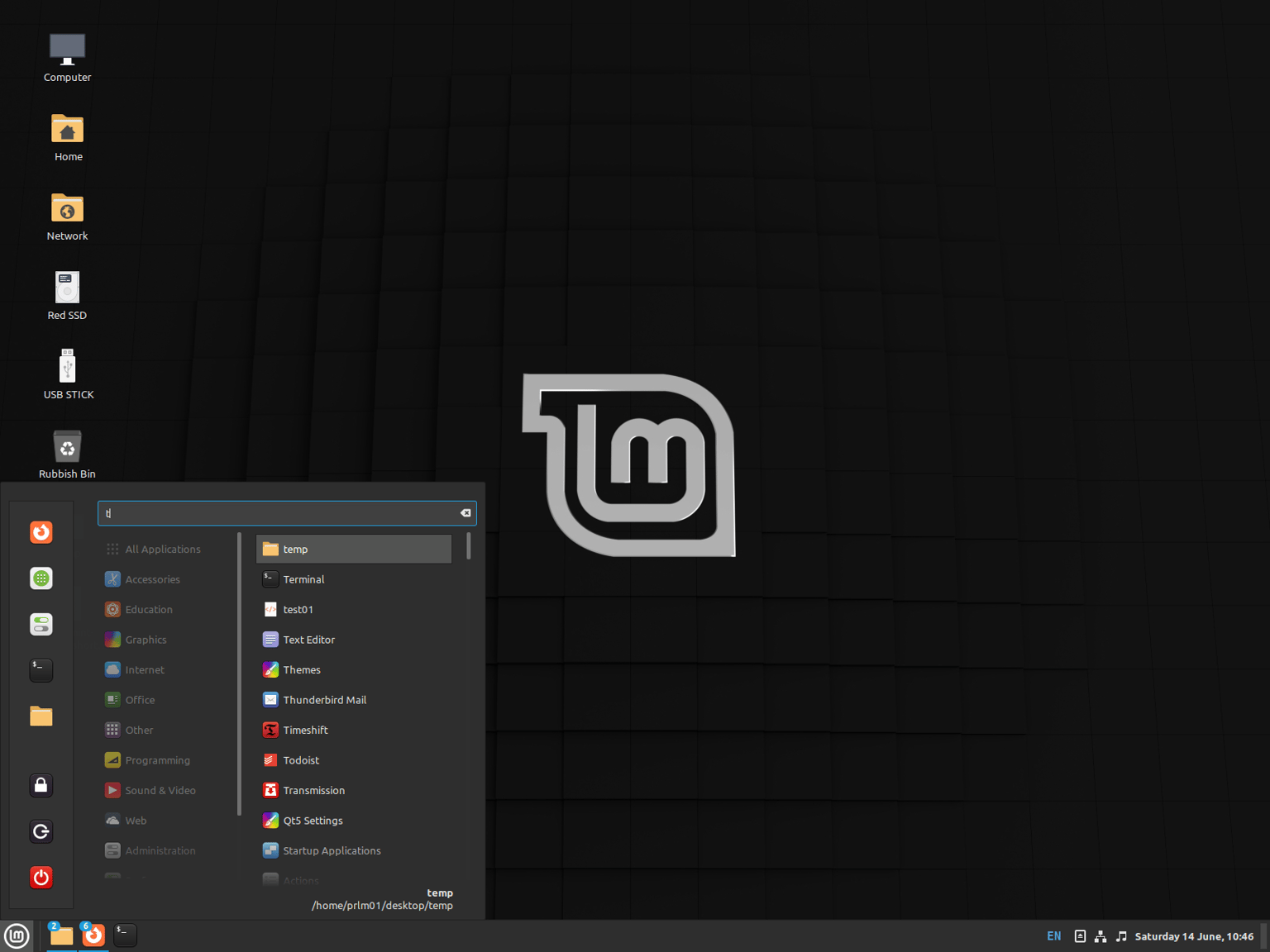Select the Network desktop icon
This screenshot has height=952, width=1270.
pos(68,217)
